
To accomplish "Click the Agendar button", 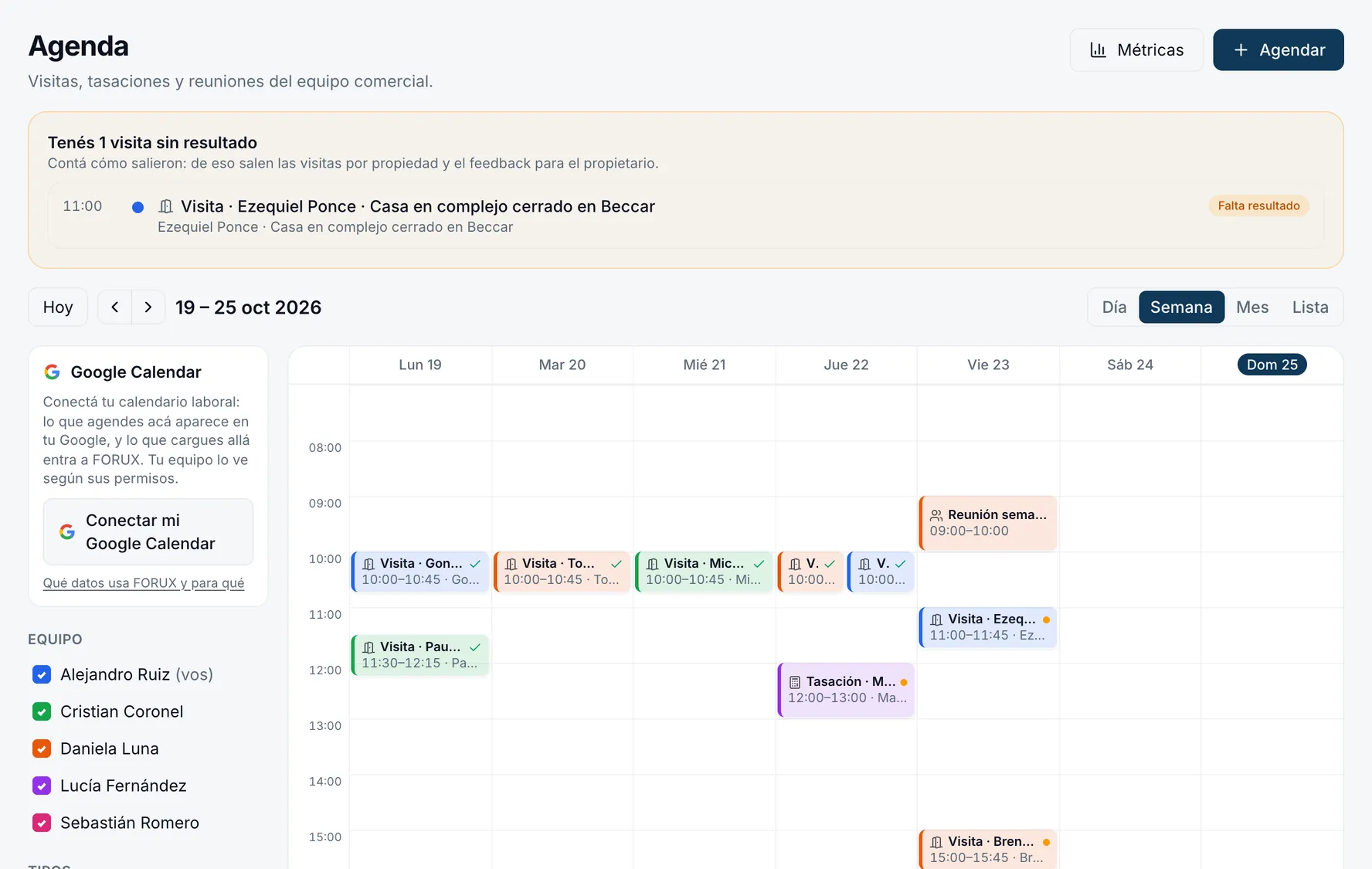I will pos(1279,50).
